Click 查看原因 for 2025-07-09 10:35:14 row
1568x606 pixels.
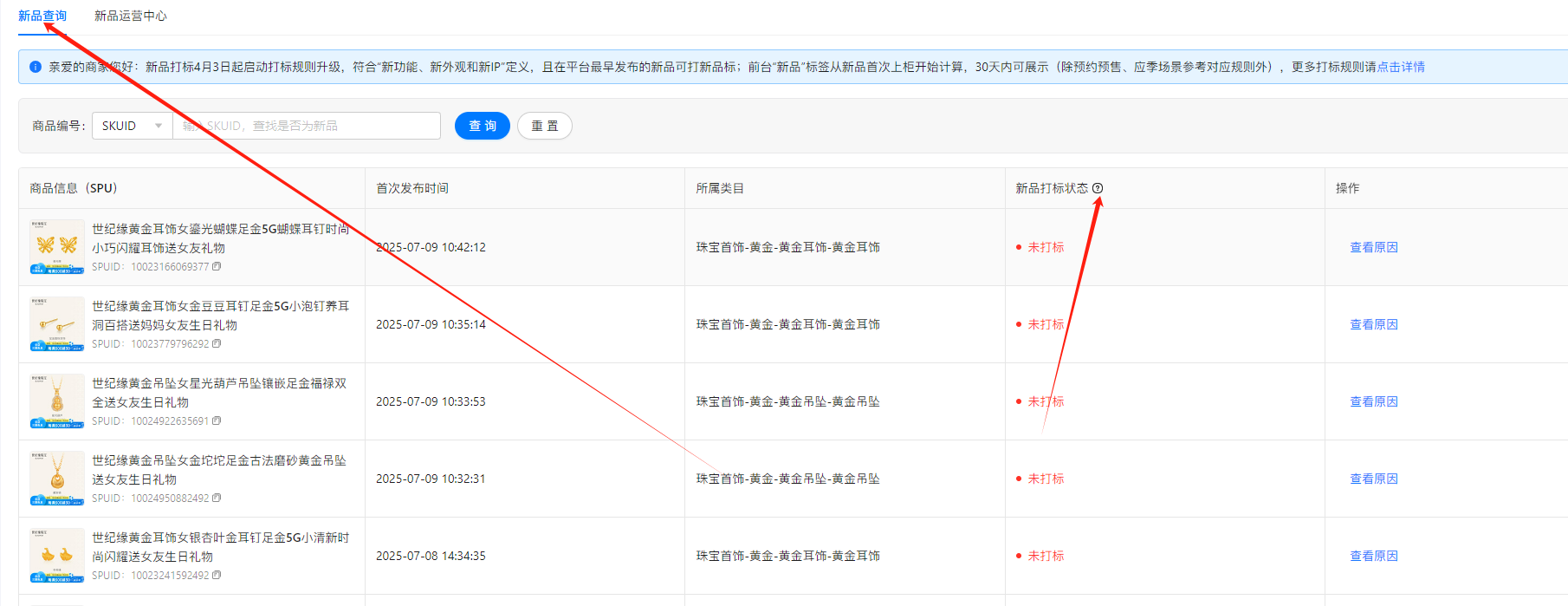(x=1373, y=324)
